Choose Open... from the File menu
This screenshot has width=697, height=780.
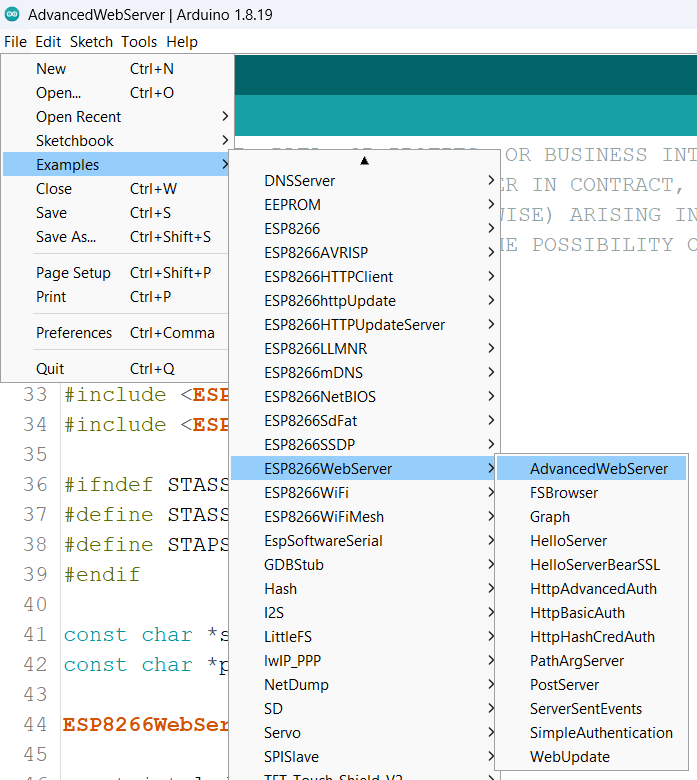click(116, 93)
